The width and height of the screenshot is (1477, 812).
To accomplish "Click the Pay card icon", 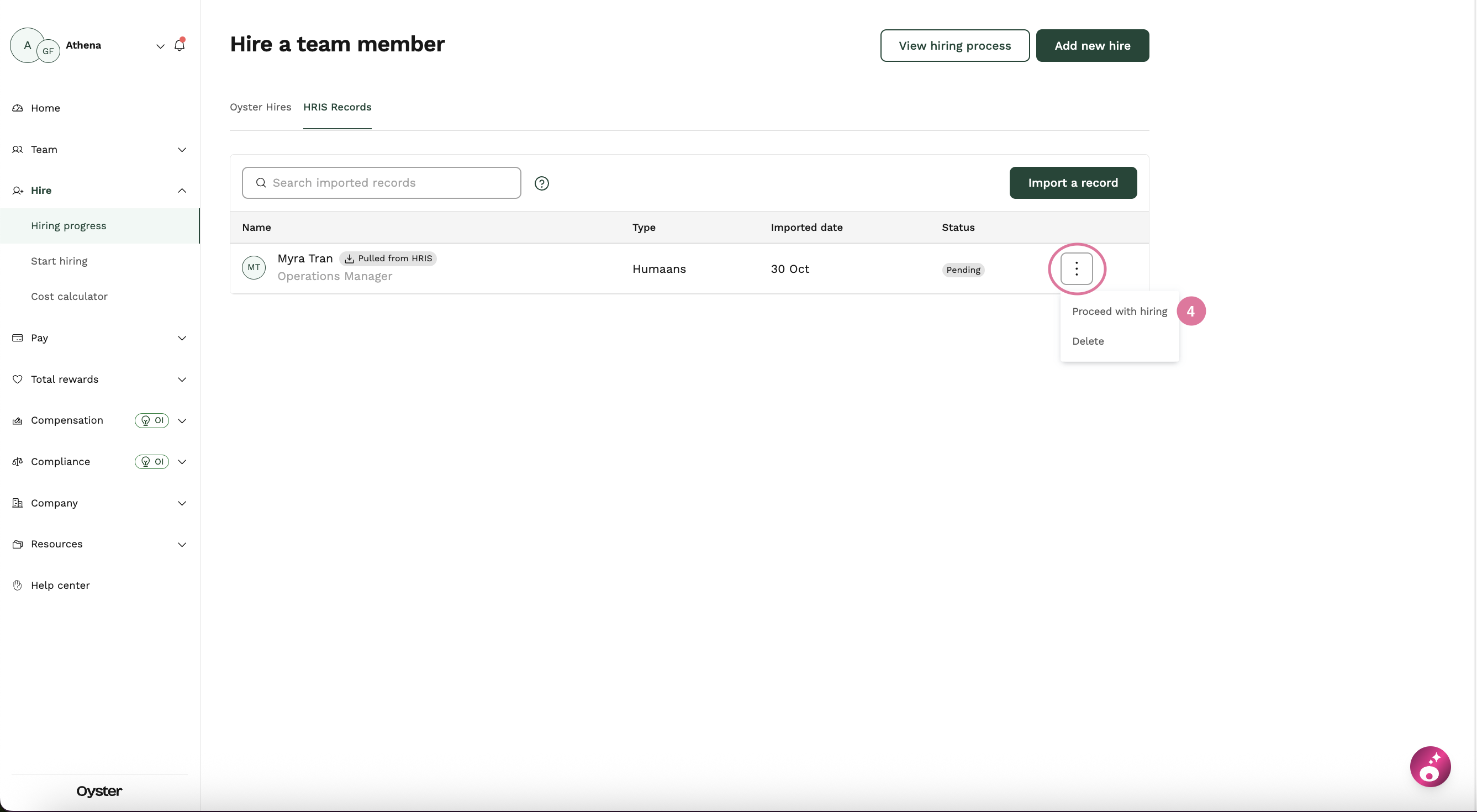I will pyautogui.click(x=18, y=338).
